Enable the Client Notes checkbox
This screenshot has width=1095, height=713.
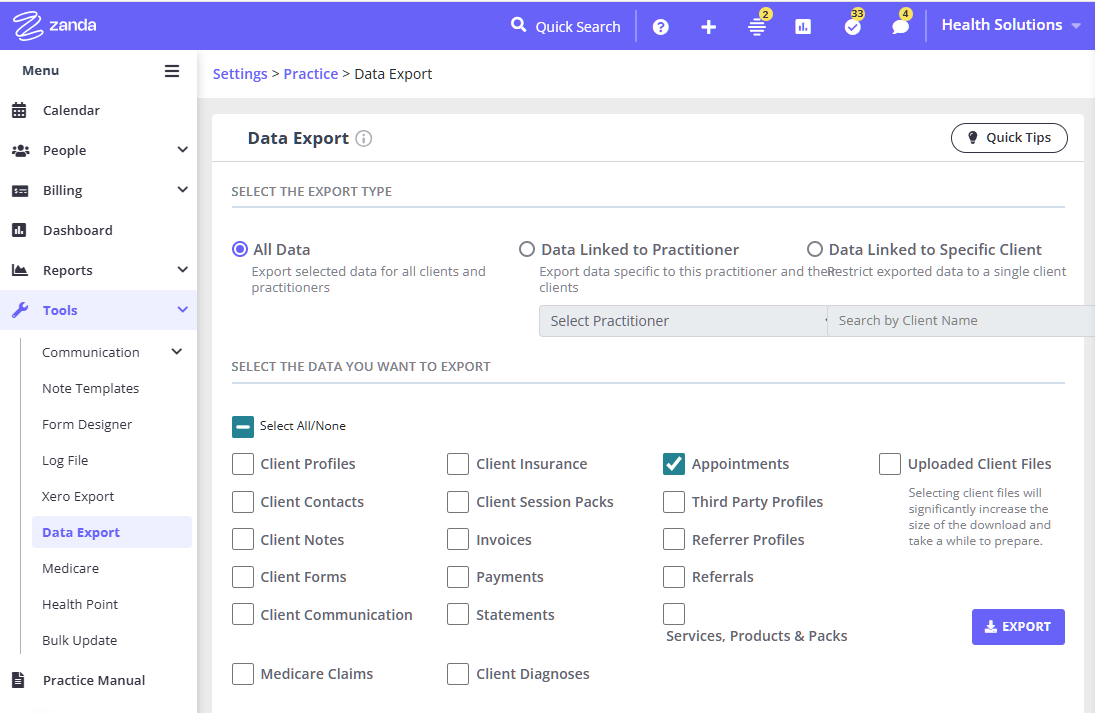coord(243,540)
